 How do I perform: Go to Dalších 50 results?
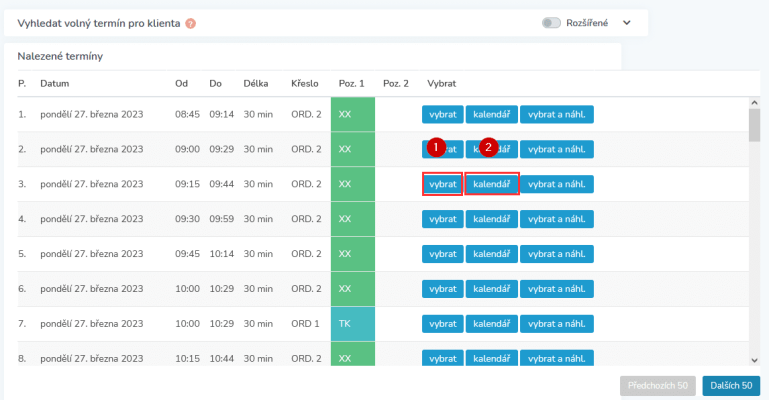point(731,386)
